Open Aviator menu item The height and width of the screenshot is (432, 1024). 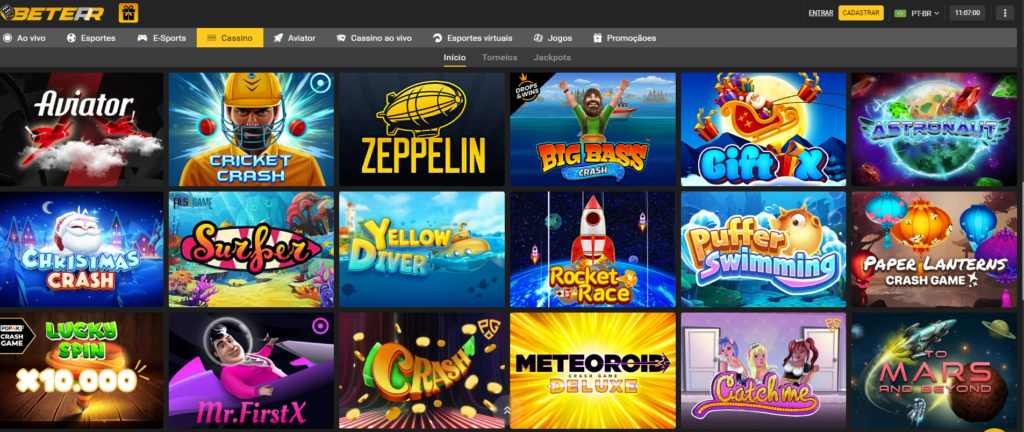coord(295,38)
